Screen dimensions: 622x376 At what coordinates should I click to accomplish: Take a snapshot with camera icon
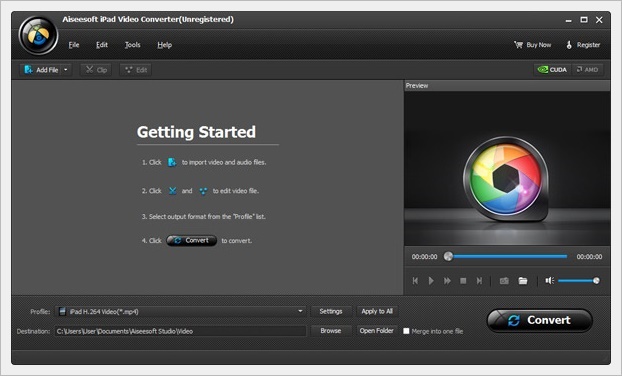coord(504,281)
